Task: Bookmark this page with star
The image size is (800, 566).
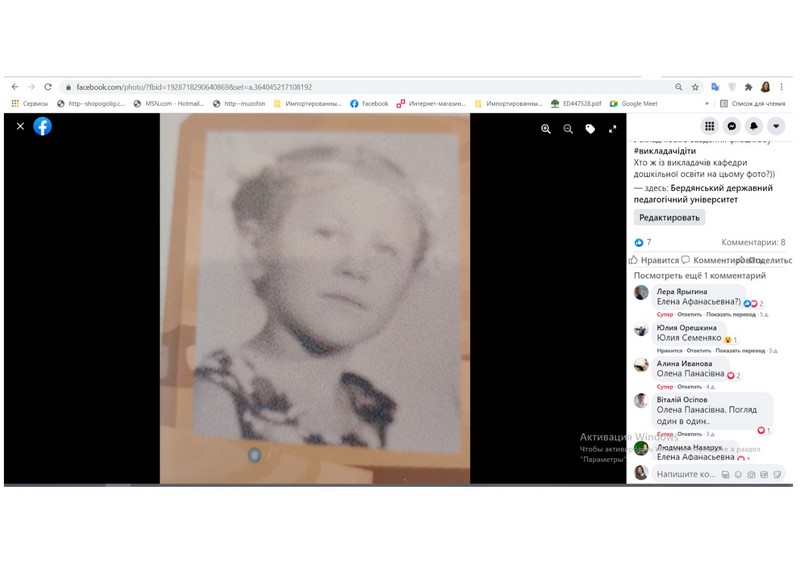Action: (695, 87)
